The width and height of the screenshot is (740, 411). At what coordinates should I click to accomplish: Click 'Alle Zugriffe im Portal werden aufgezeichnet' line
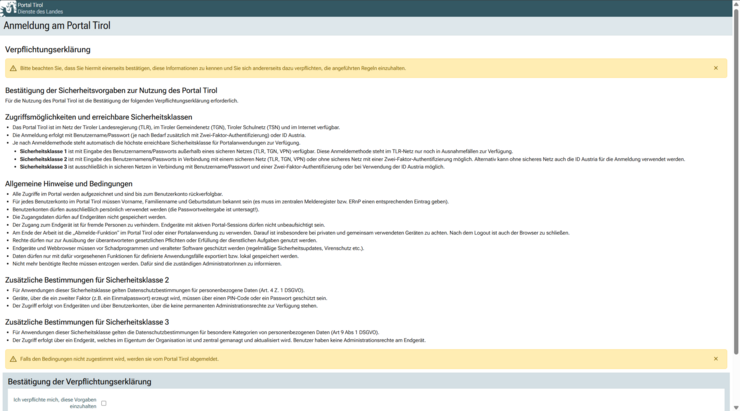coord(118,194)
